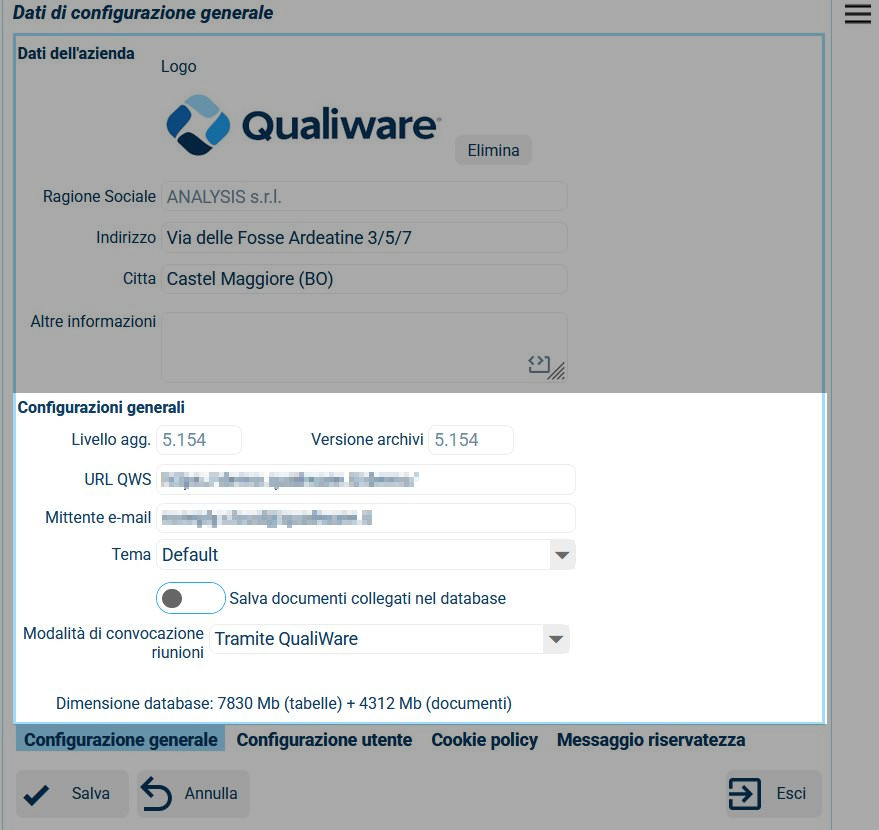Click the URL QWS input field
This screenshot has height=830, width=879.
click(366, 480)
